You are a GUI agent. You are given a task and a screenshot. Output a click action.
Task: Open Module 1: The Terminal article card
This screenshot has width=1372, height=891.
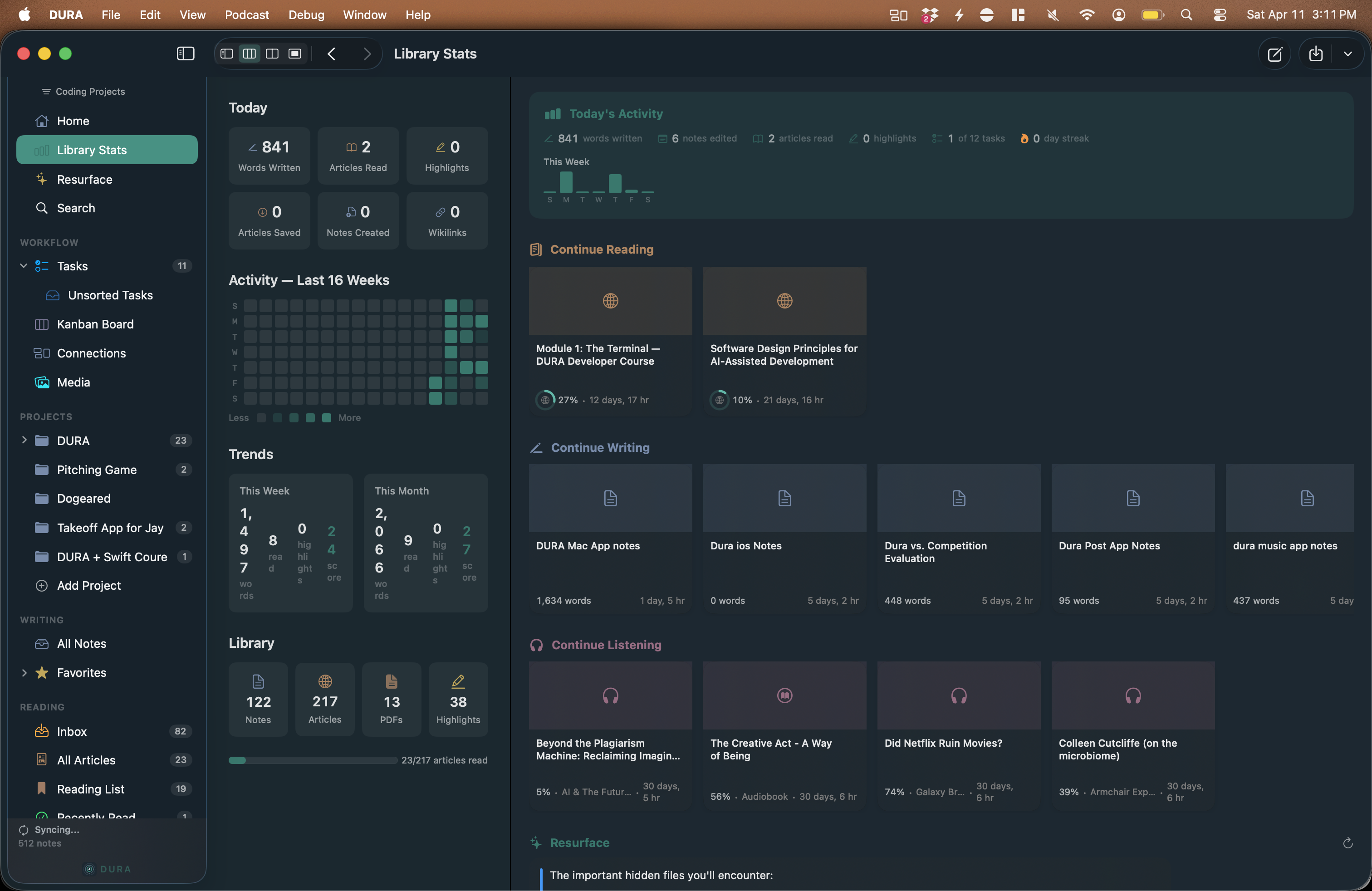611,341
